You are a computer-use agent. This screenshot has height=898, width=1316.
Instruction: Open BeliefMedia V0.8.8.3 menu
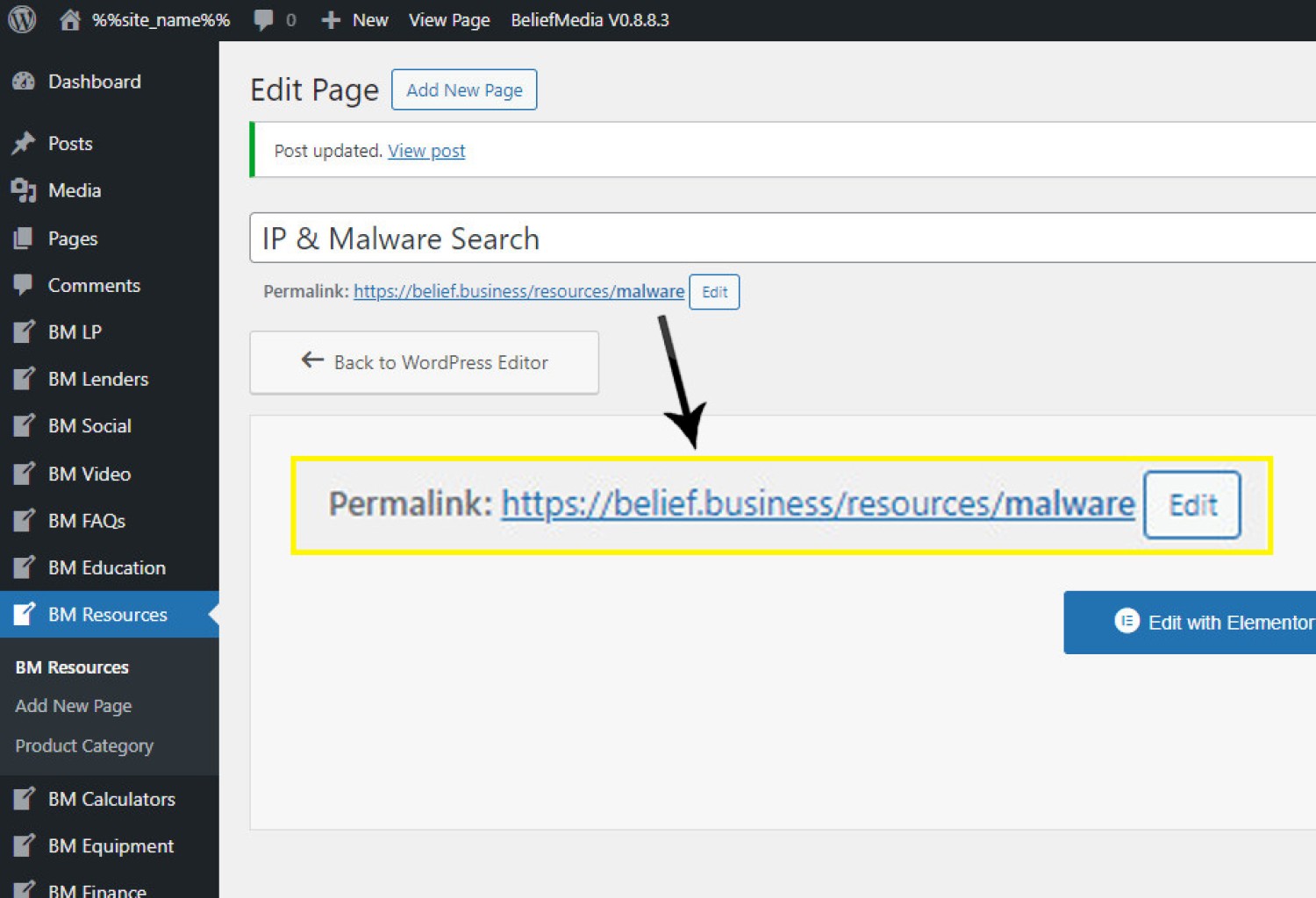coord(590,20)
